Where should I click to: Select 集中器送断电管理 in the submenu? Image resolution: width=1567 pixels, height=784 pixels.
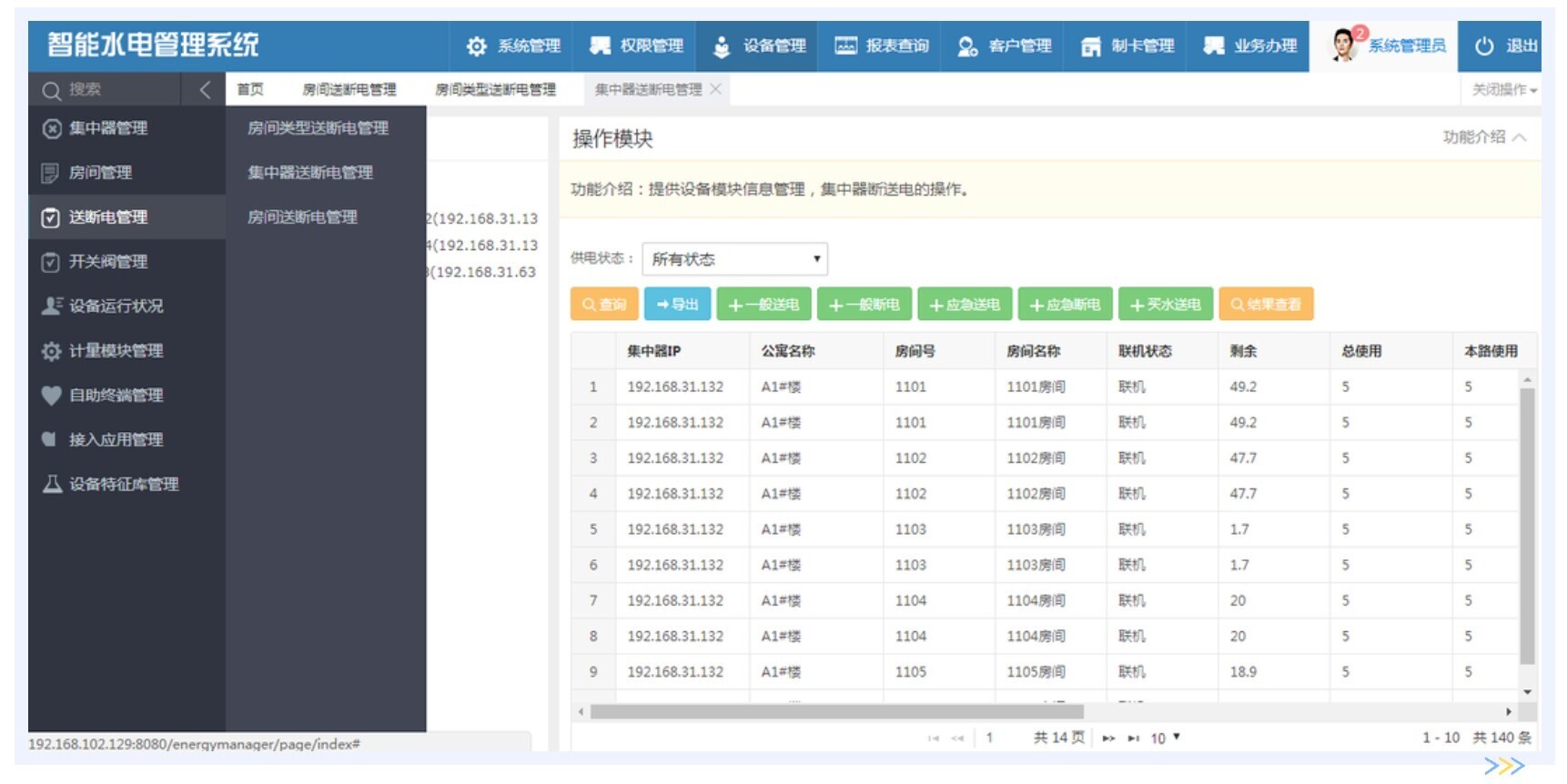[310, 173]
